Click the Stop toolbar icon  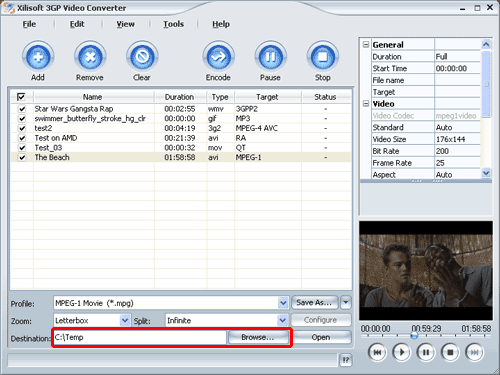322,57
